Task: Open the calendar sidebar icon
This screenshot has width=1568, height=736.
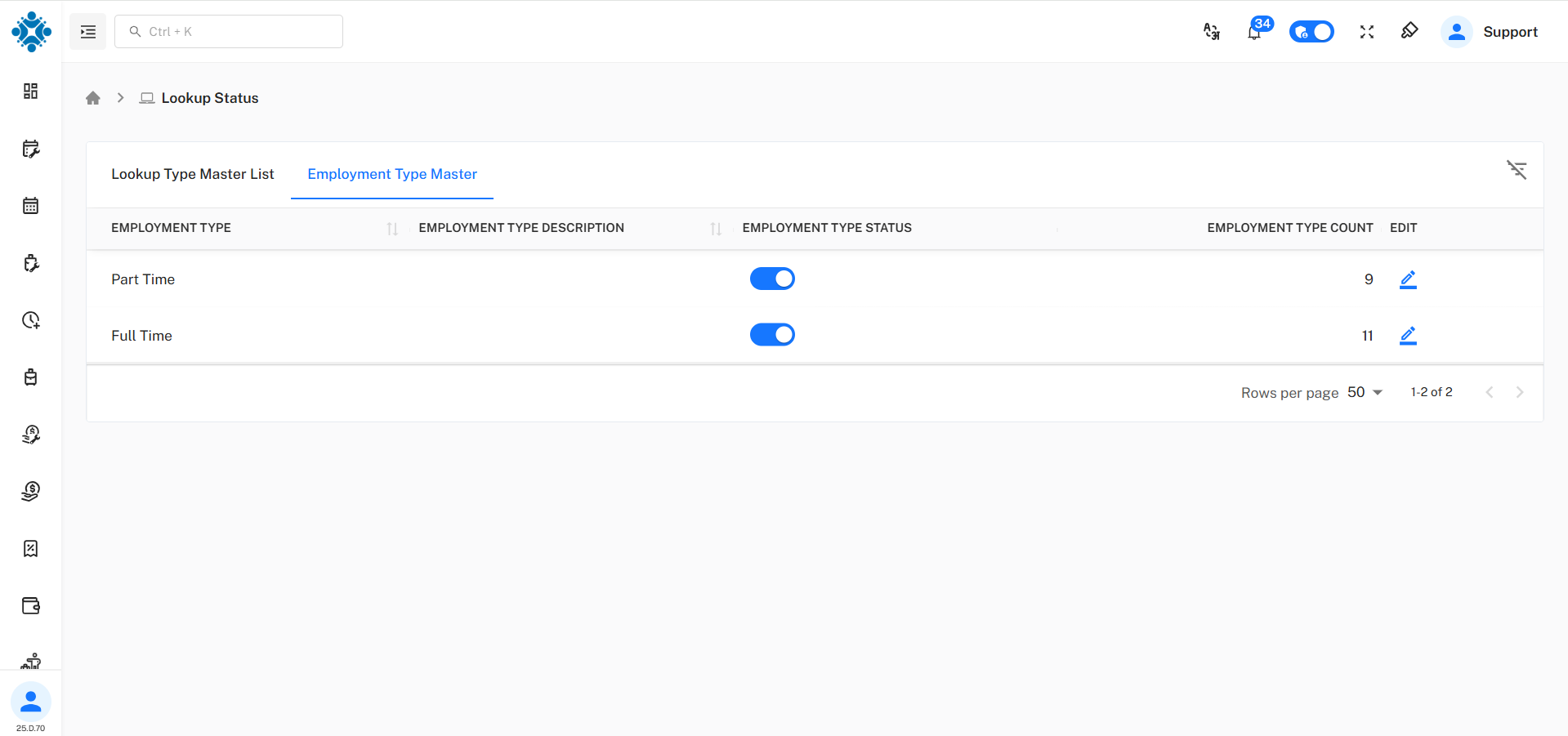Action: click(x=31, y=206)
